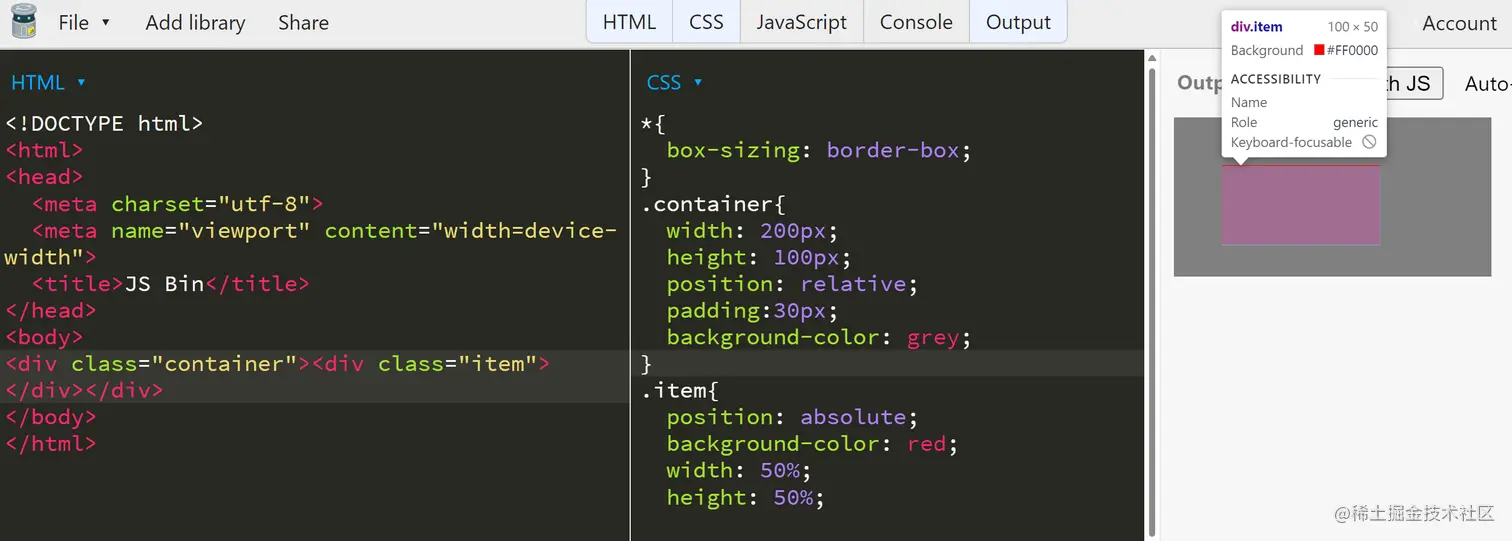This screenshot has height=541, width=1512.
Task: Toggle the Console panel tab
Action: [x=916, y=22]
